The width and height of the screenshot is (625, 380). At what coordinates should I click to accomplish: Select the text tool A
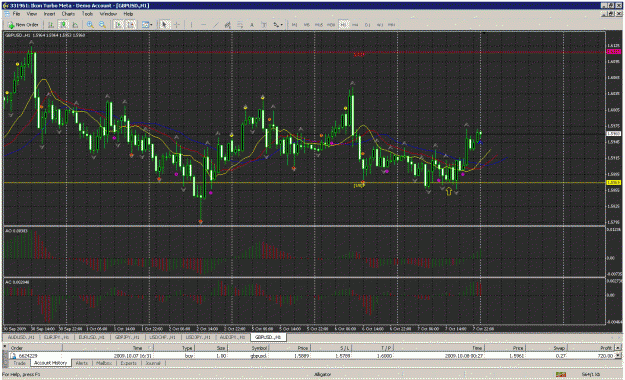click(x=252, y=25)
